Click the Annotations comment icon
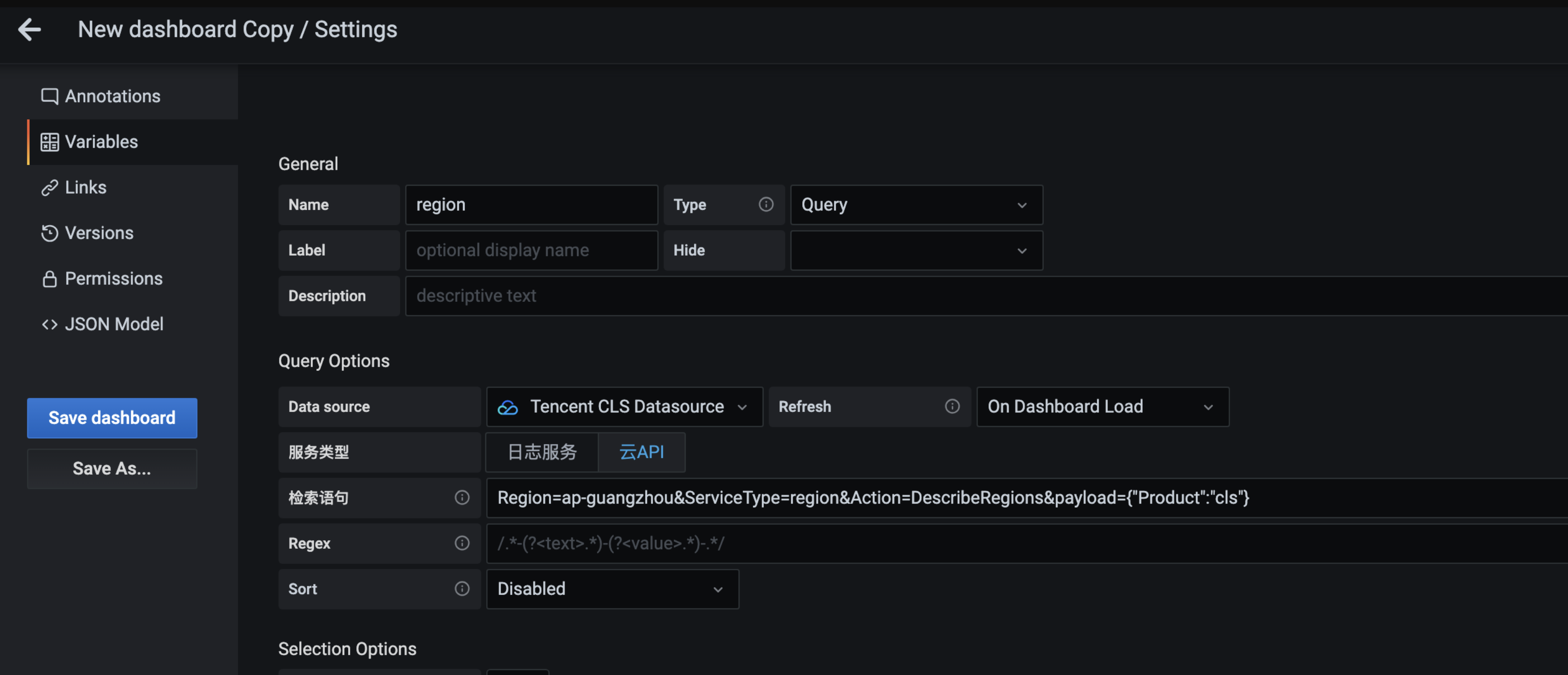This screenshot has width=1568, height=675. point(49,96)
